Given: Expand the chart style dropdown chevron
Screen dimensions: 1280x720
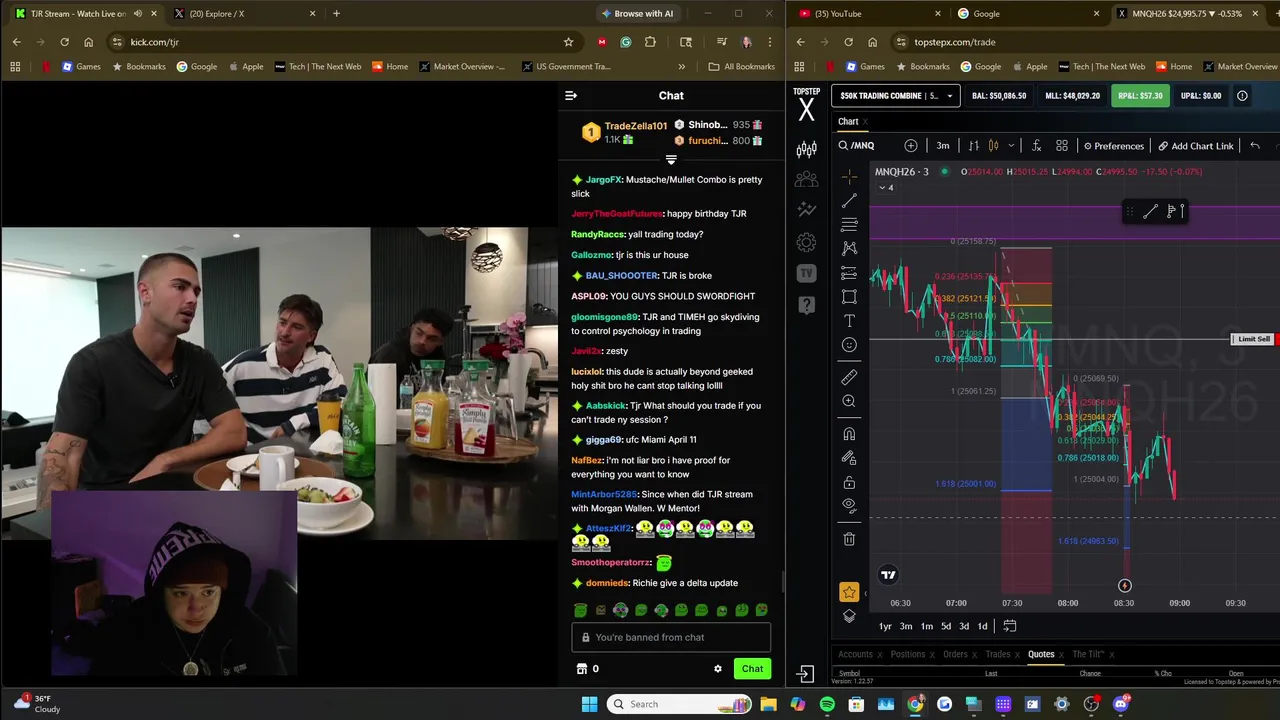Looking at the screenshot, I should [x=1010, y=146].
